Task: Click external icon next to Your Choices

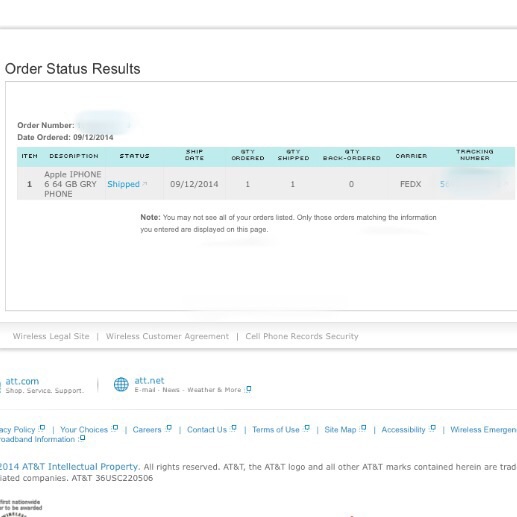Action: [x=115, y=428]
